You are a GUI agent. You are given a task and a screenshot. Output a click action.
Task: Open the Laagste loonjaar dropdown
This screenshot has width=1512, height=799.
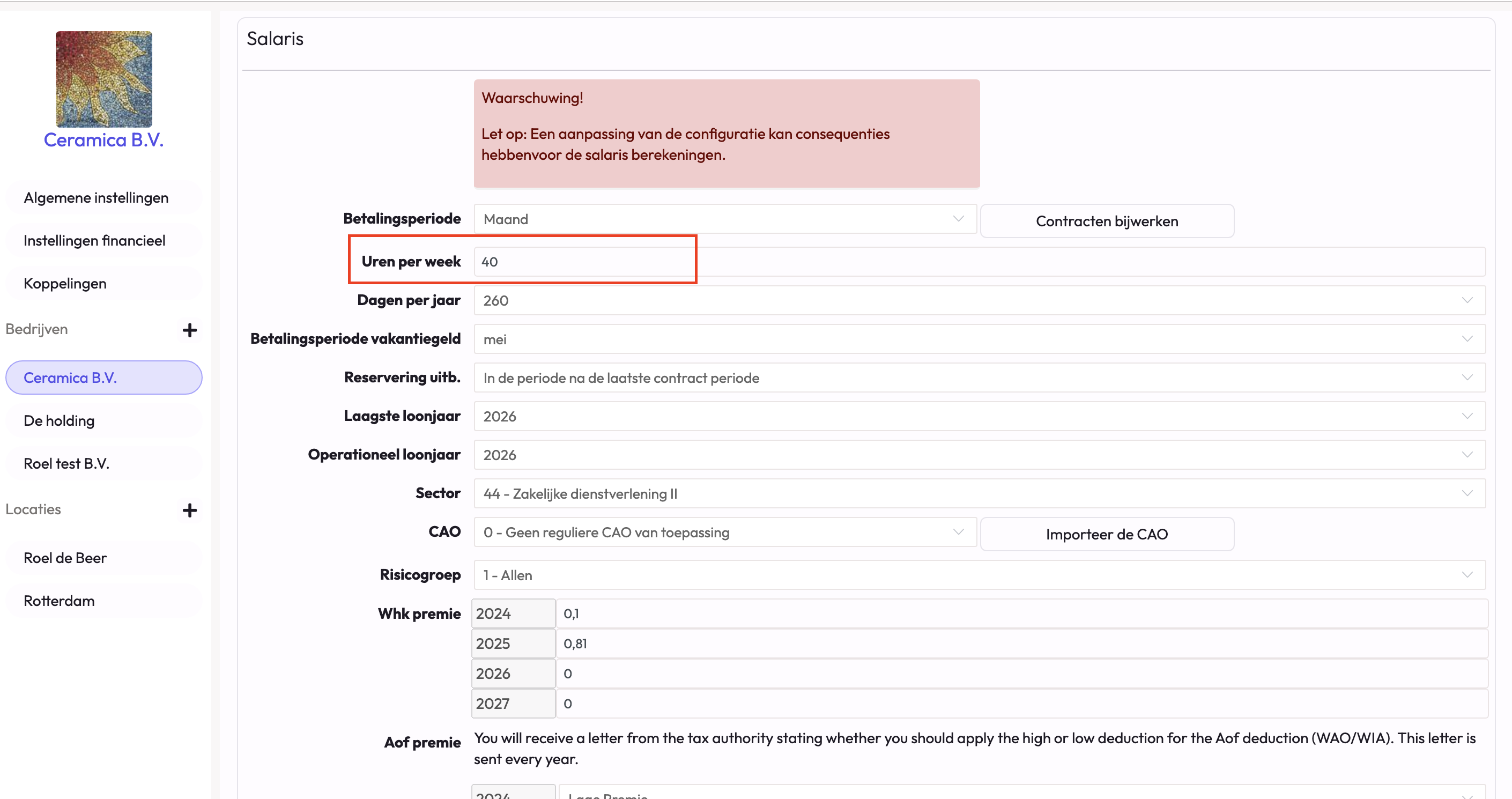[x=979, y=416]
